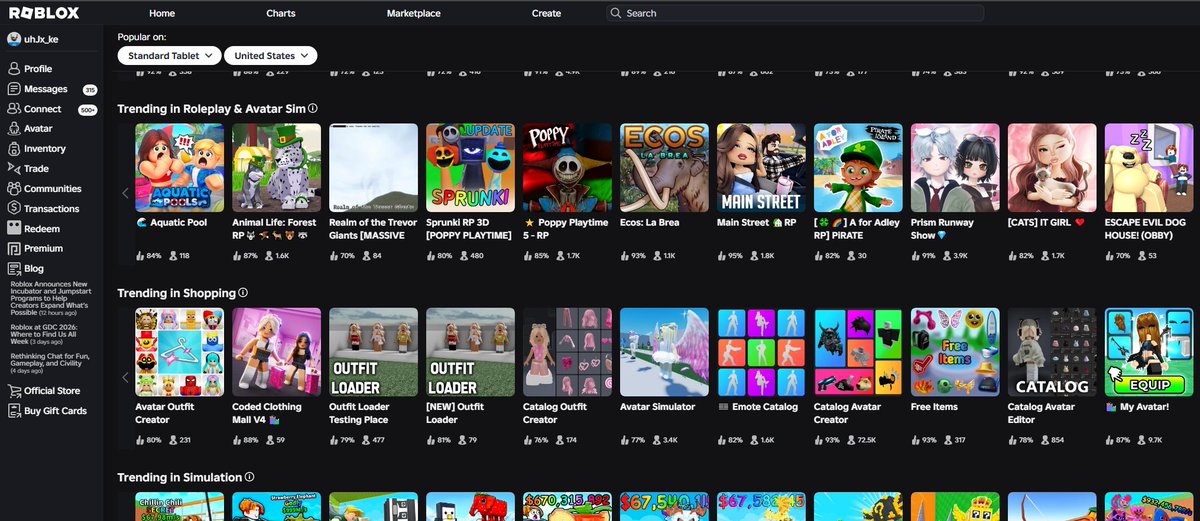Open the Redeem sidebar icon

(x=14, y=229)
